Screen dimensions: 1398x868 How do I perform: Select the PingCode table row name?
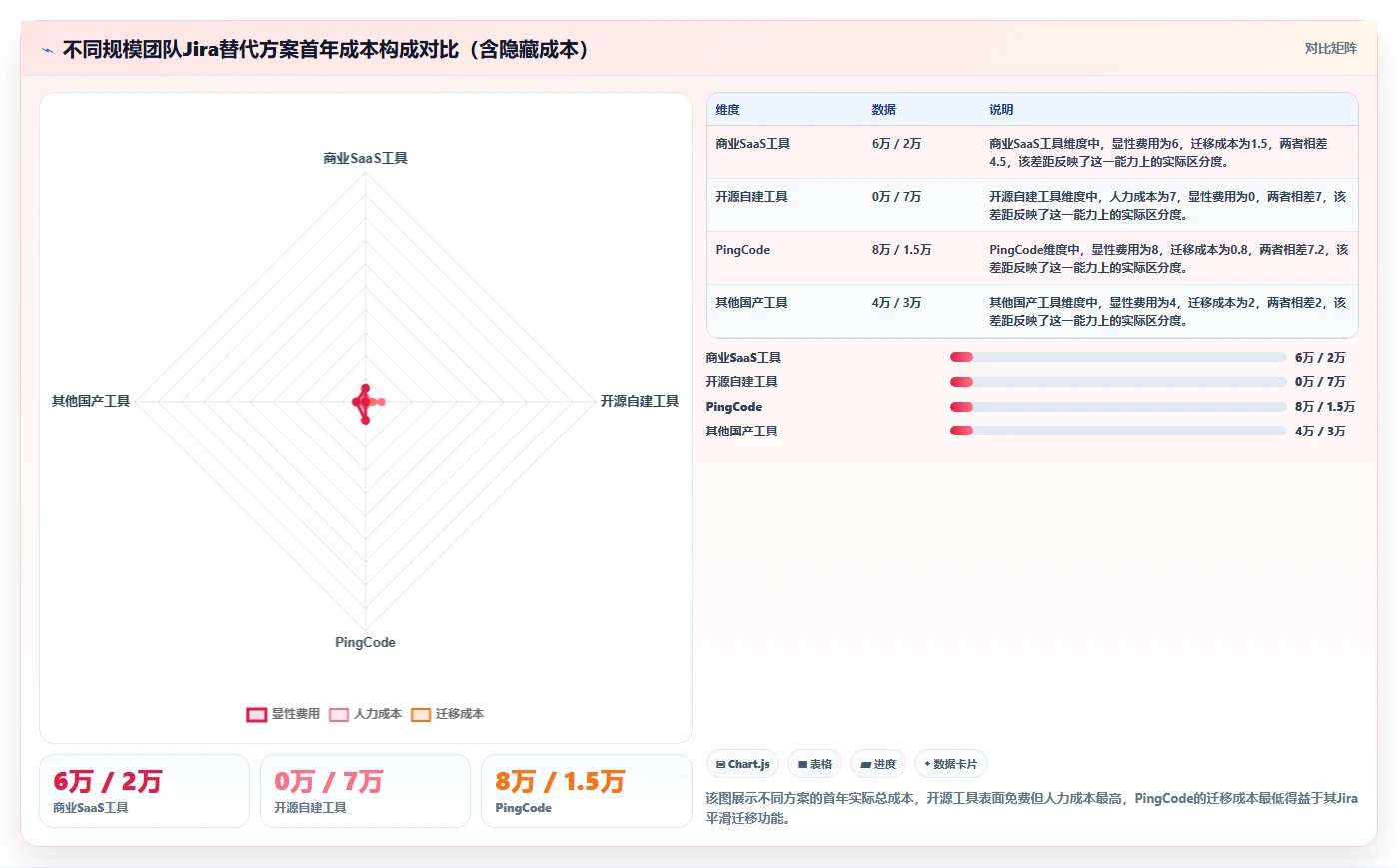point(742,250)
